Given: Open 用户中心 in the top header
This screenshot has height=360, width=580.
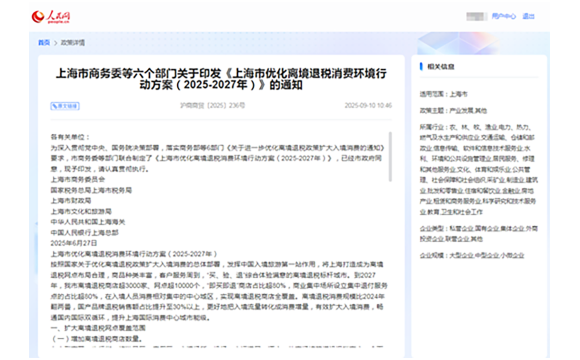Looking at the screenshot, I should tap(503, 16).
